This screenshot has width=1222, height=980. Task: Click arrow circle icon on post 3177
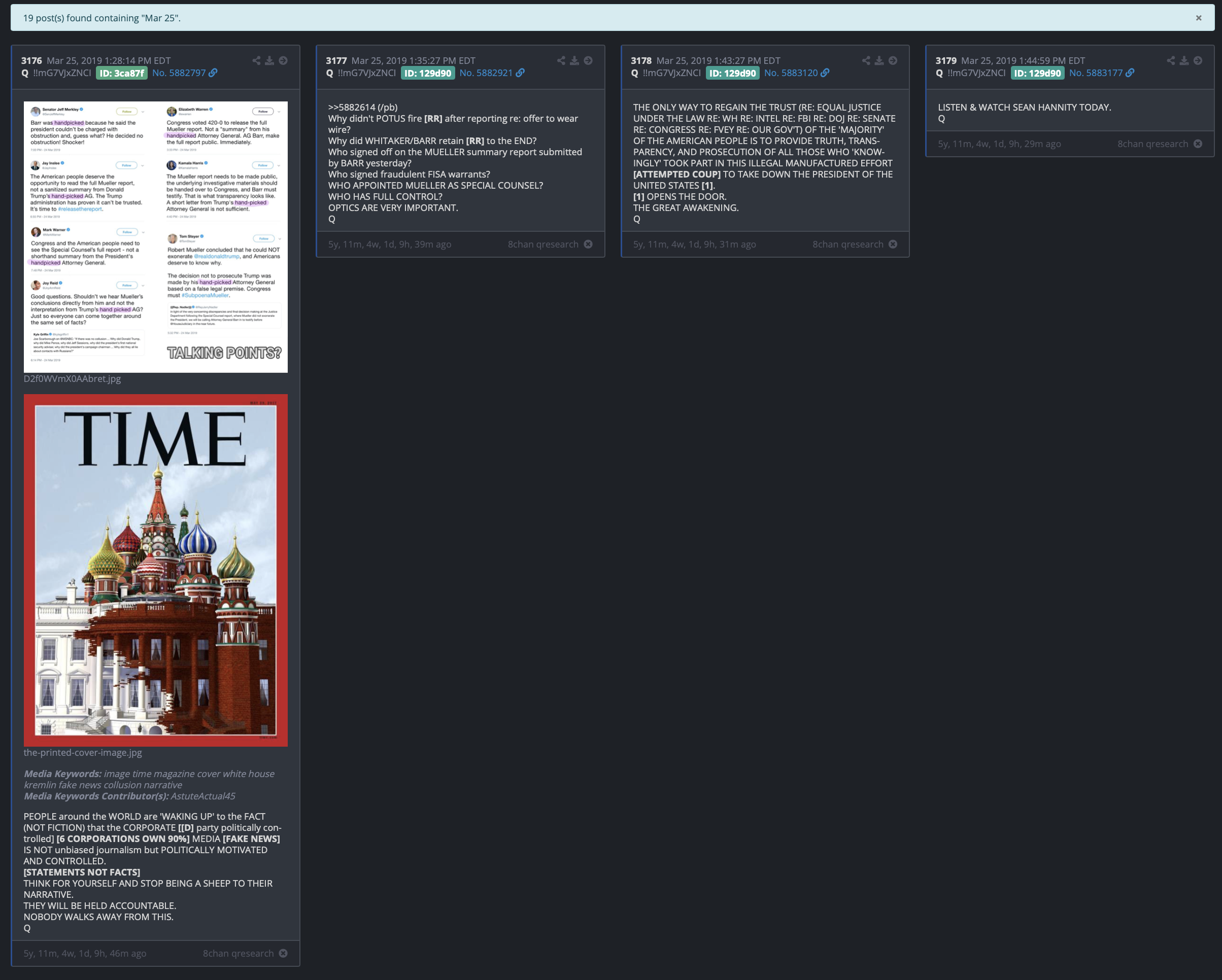(x=588, y=60)
